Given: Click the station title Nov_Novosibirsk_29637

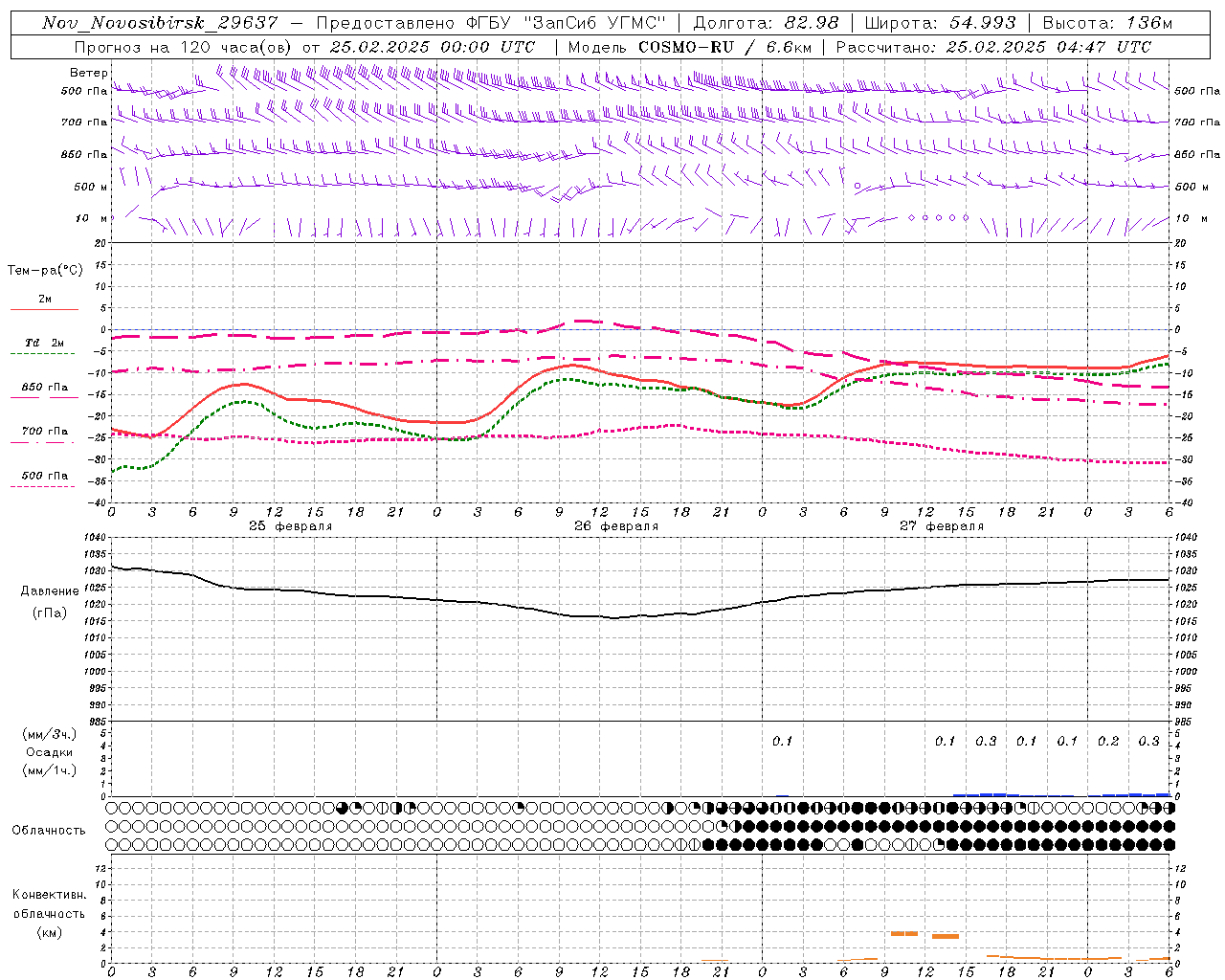Looking at the screenshot, I should [161, 22].
